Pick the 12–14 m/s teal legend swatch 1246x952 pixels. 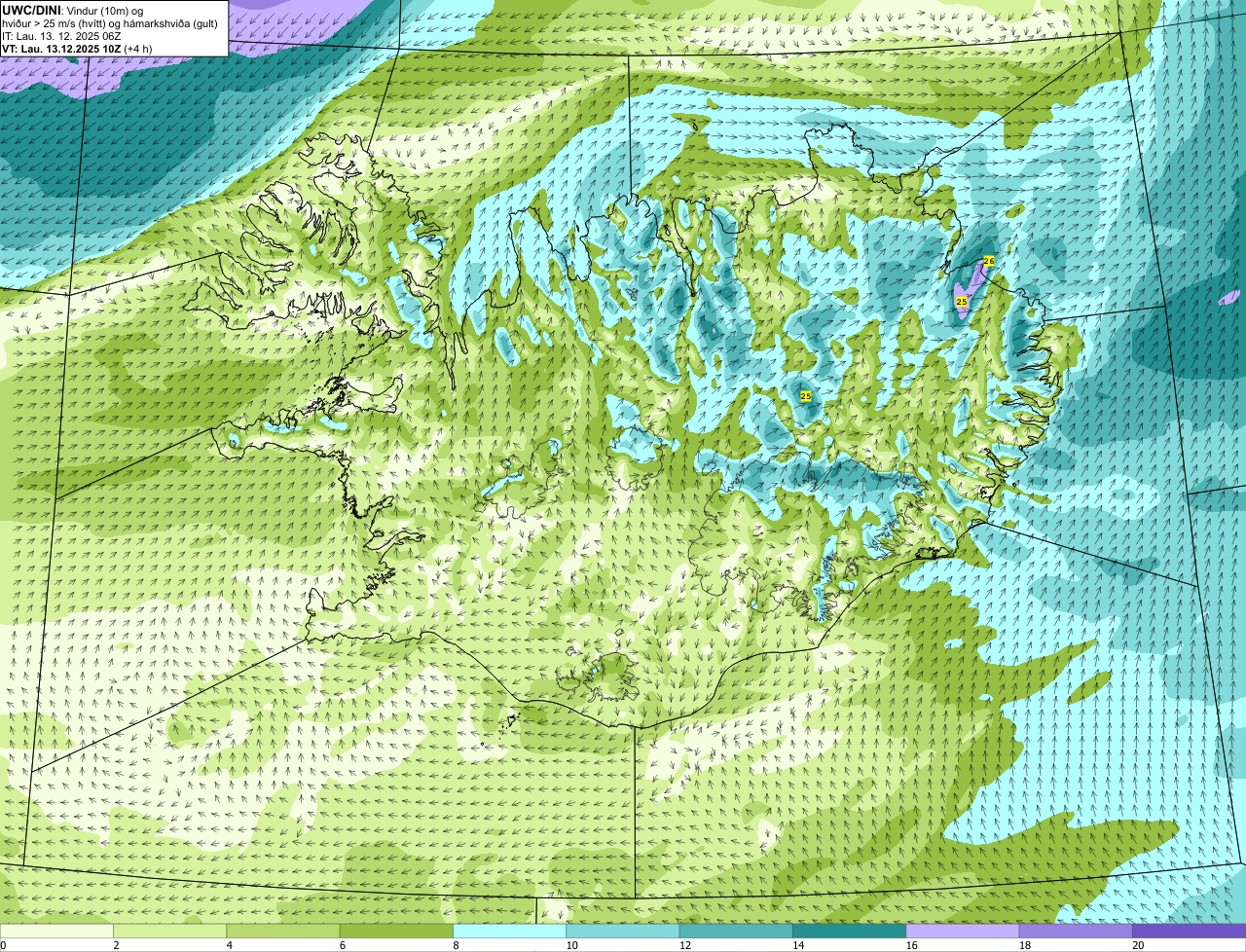pyautogui.click(x=736, y=931)
